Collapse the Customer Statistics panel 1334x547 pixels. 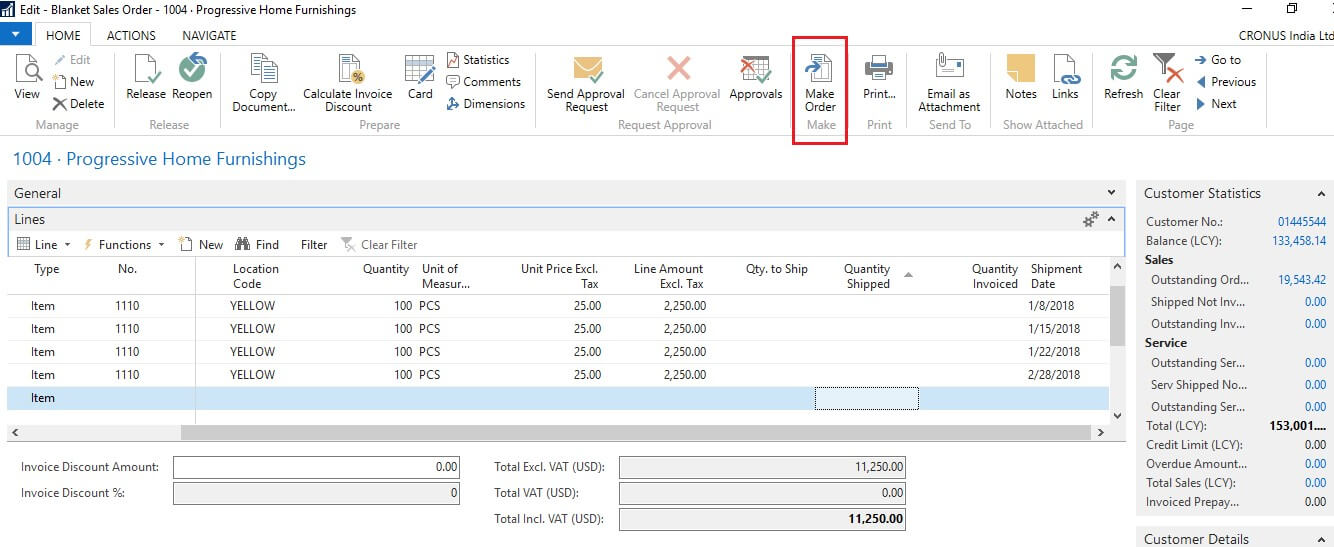click(1322, 194)
